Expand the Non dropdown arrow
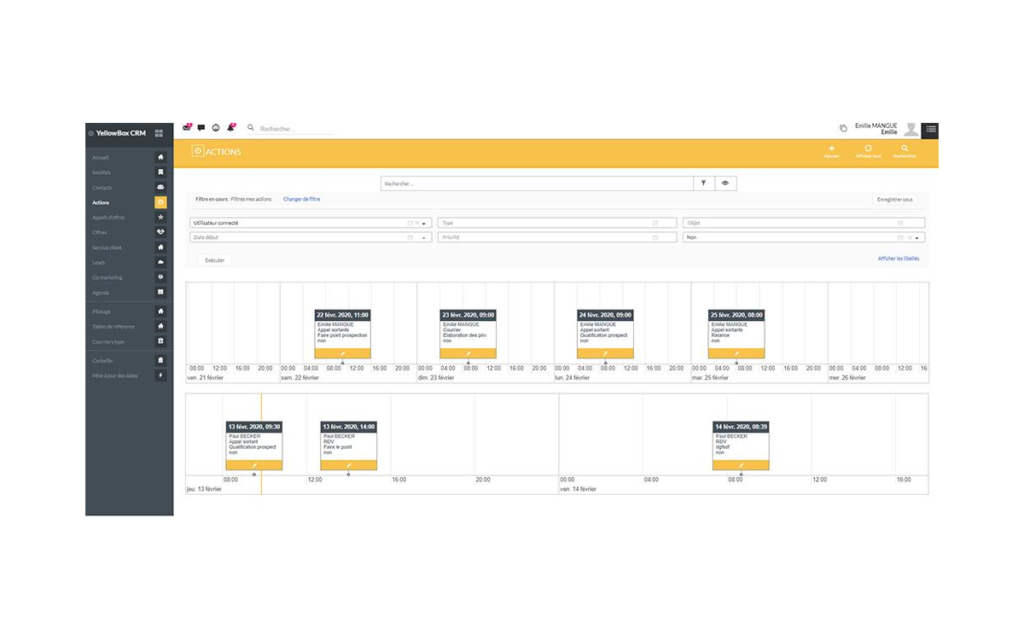 tap(918, 238)
